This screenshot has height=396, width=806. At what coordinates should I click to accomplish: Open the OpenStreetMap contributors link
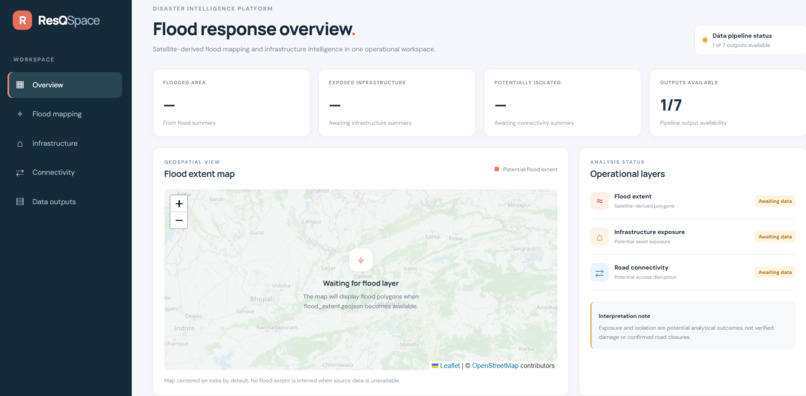click(495, 366)
